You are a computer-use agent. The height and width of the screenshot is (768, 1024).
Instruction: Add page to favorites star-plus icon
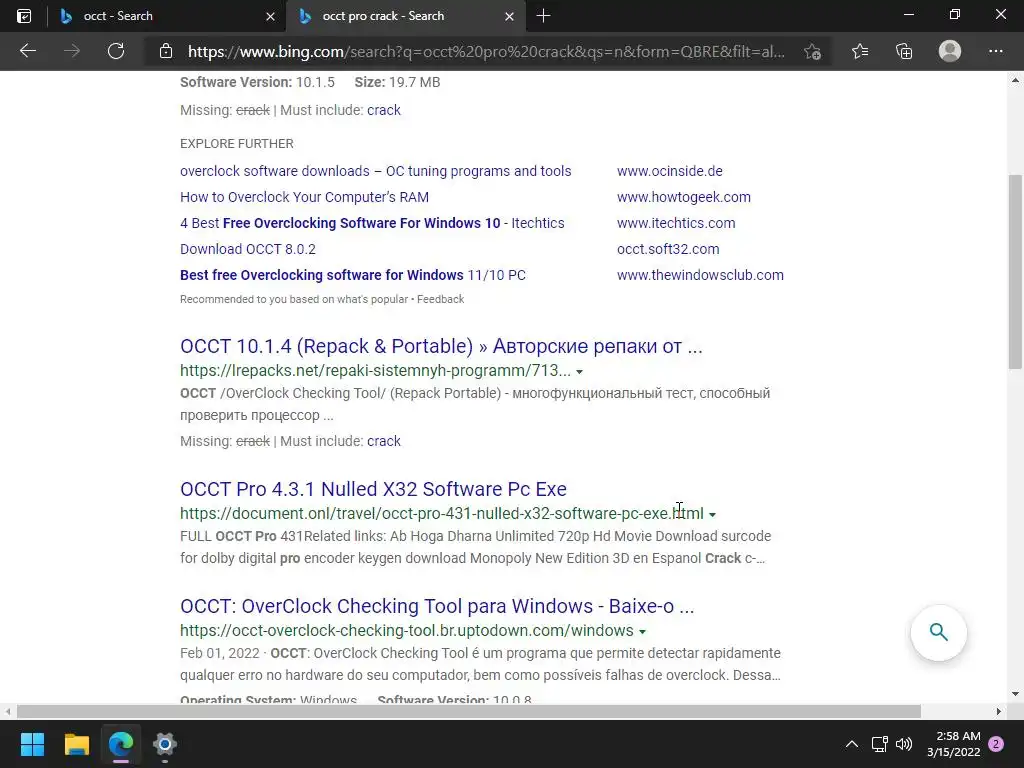(812, 51)
